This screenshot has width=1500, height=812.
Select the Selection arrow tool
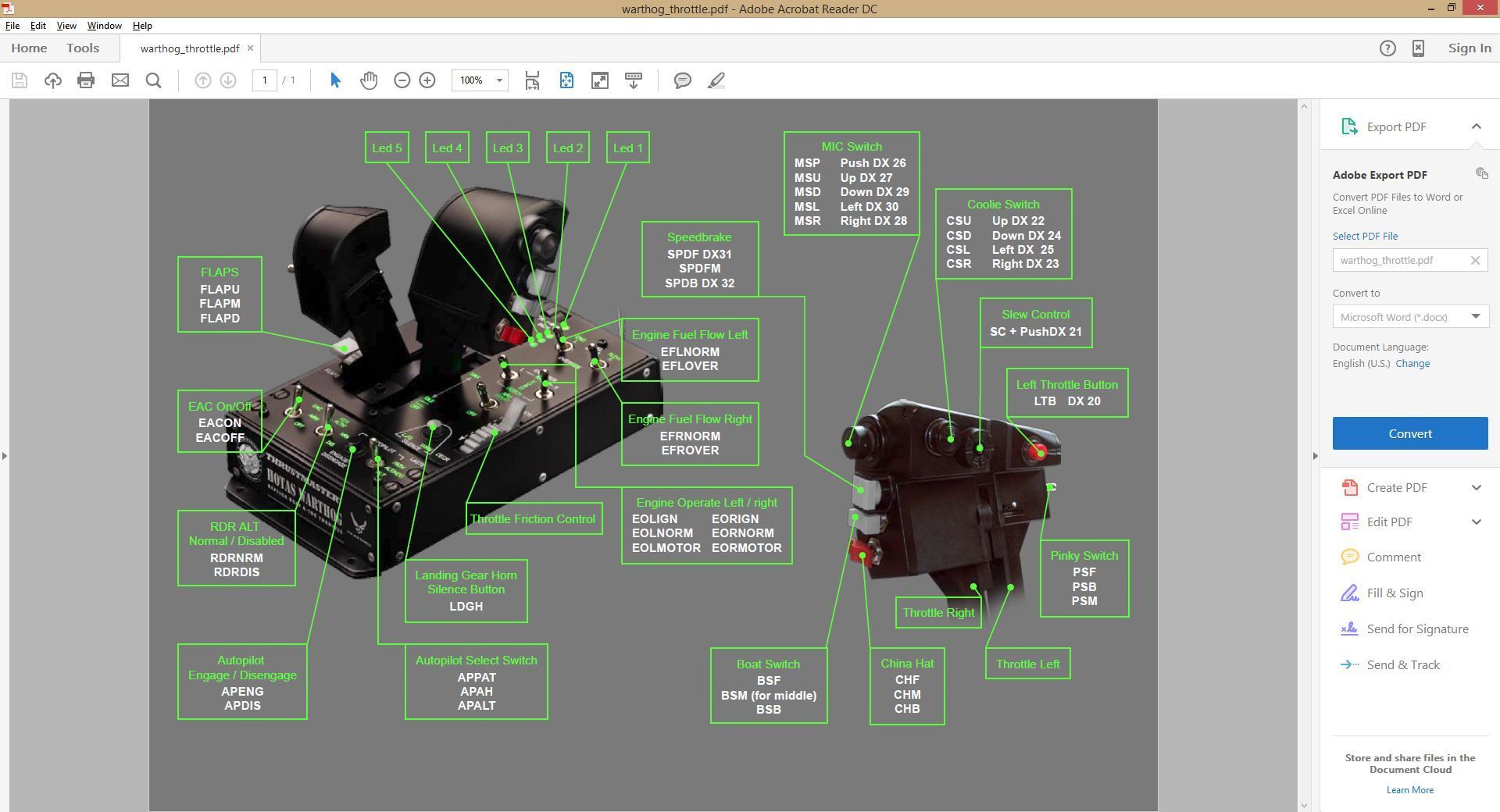(334, 80)
